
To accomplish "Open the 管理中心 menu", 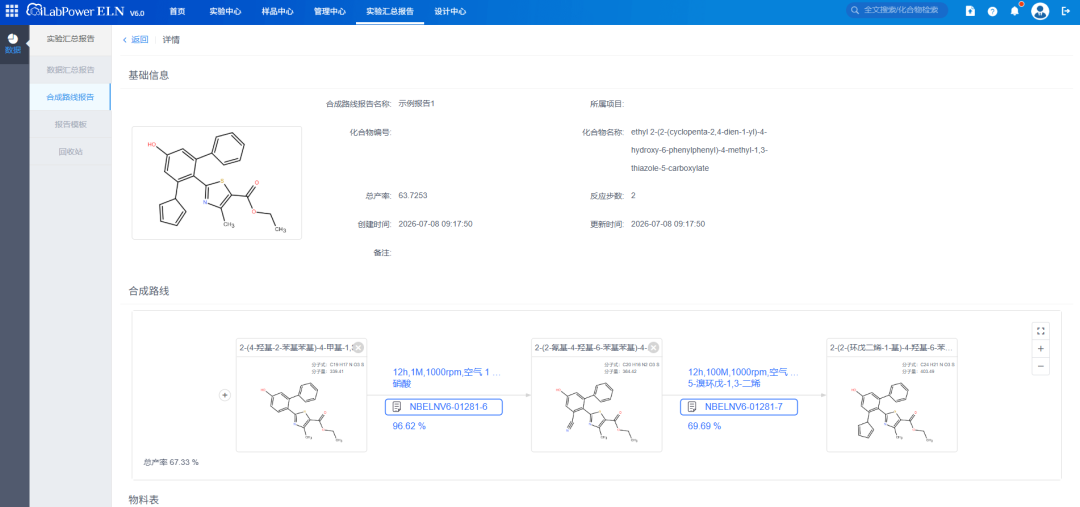I will (329, 12).
